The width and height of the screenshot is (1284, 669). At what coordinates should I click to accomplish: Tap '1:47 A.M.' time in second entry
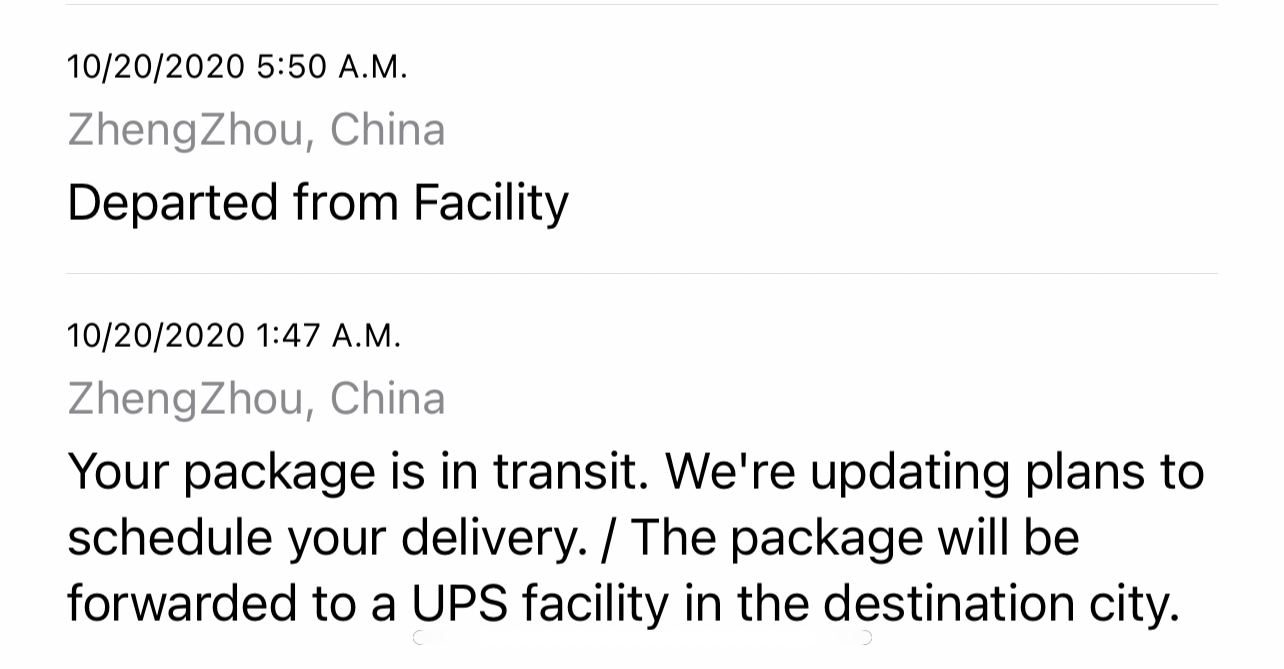coord(328,335)
